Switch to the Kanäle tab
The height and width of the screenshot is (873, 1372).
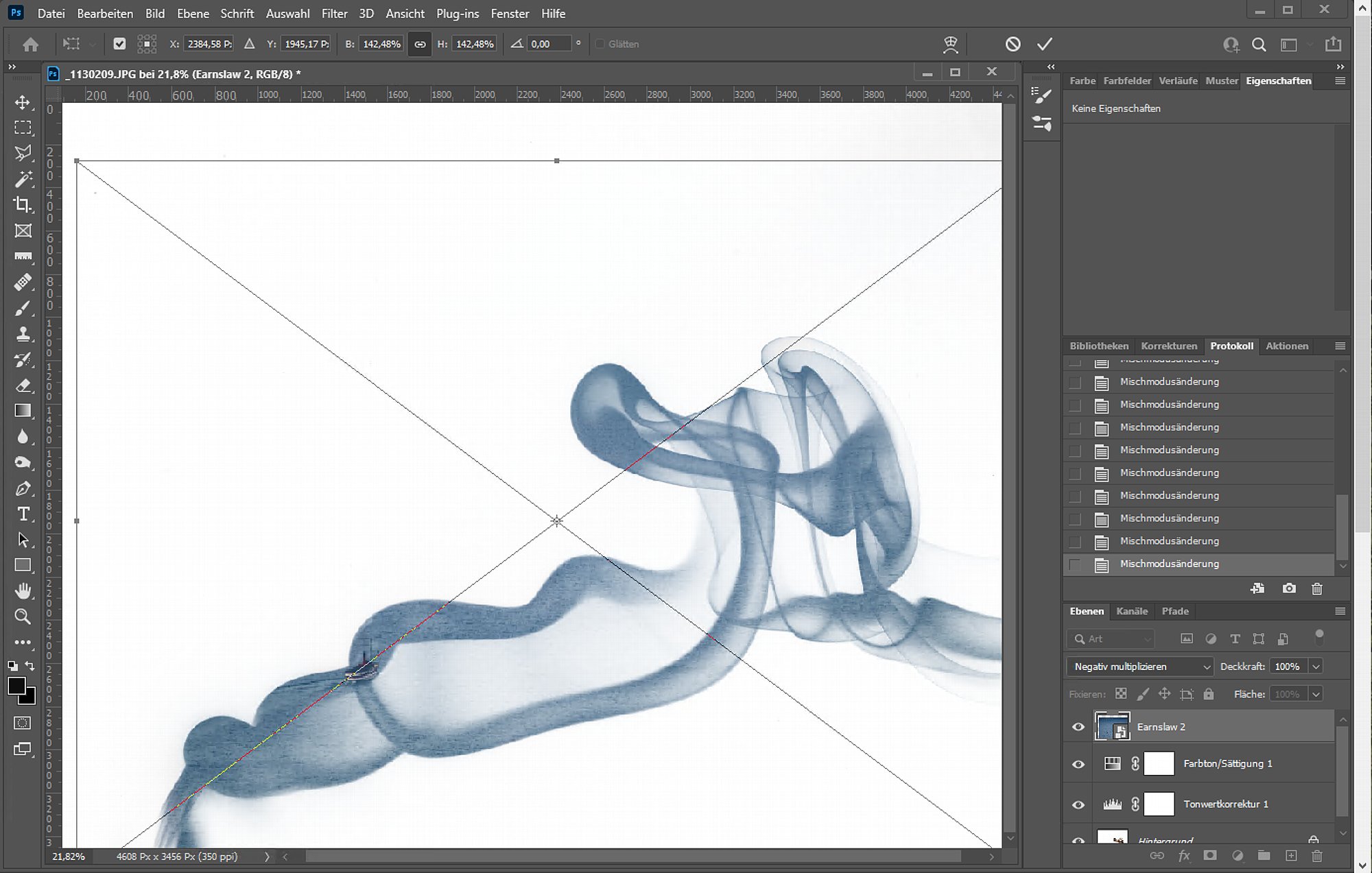tap(1131, 611)
